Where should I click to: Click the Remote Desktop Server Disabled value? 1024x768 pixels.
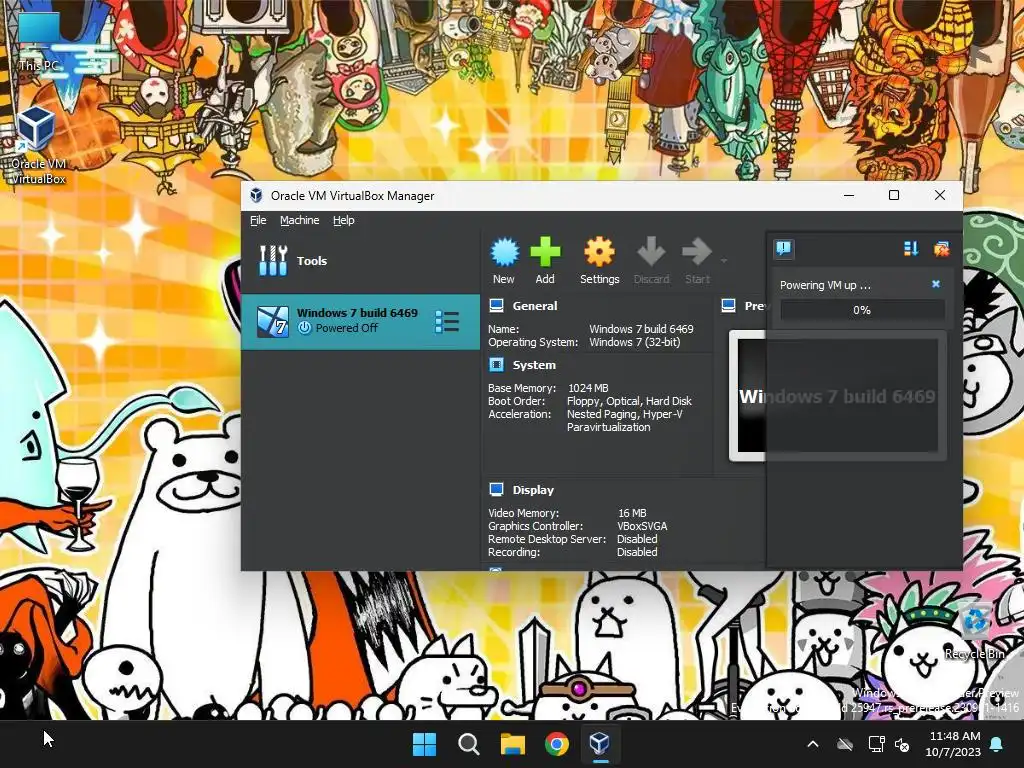[x=637, y=539]
